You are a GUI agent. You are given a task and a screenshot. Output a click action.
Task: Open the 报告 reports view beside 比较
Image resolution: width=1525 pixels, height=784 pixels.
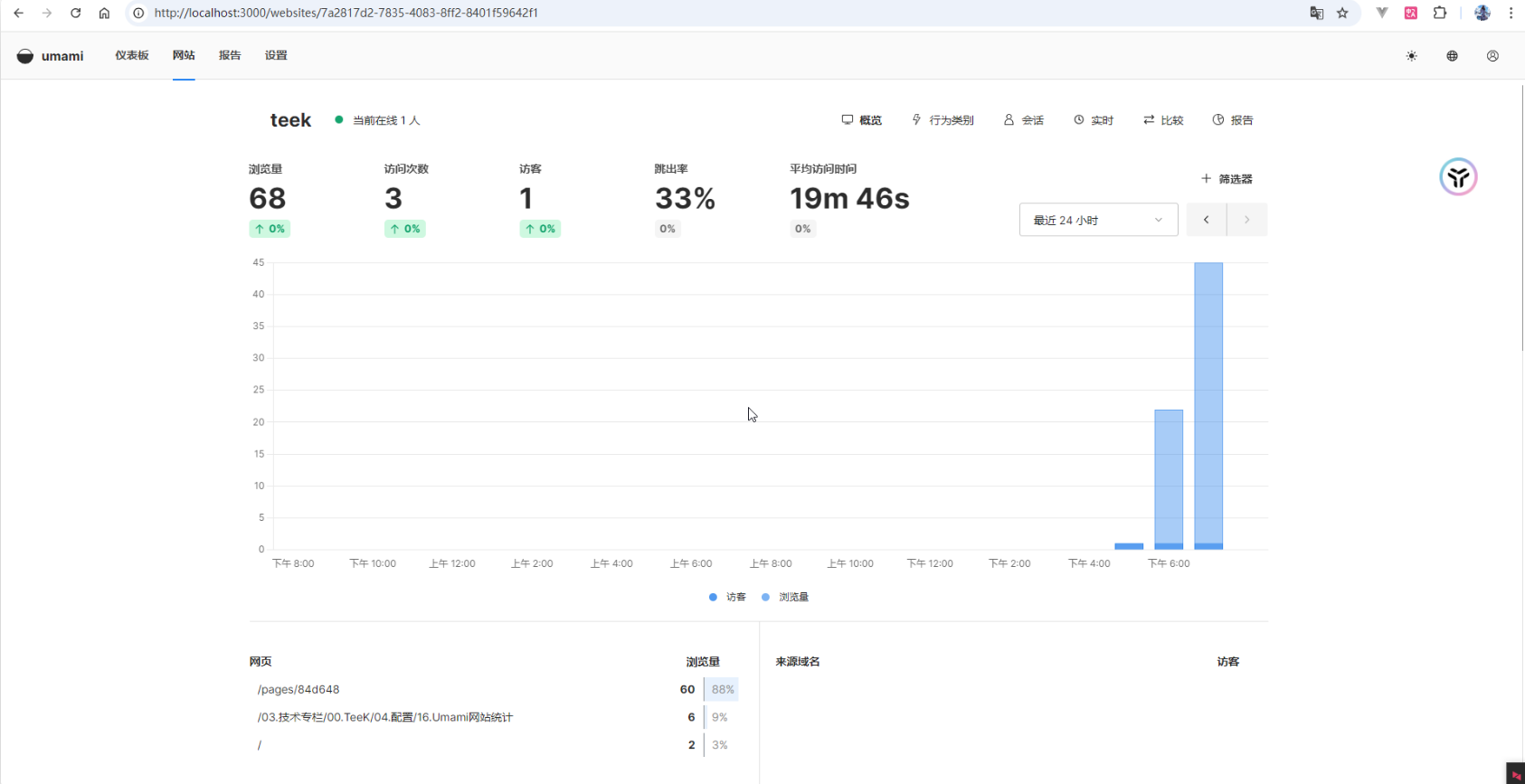click(1233, 120)
